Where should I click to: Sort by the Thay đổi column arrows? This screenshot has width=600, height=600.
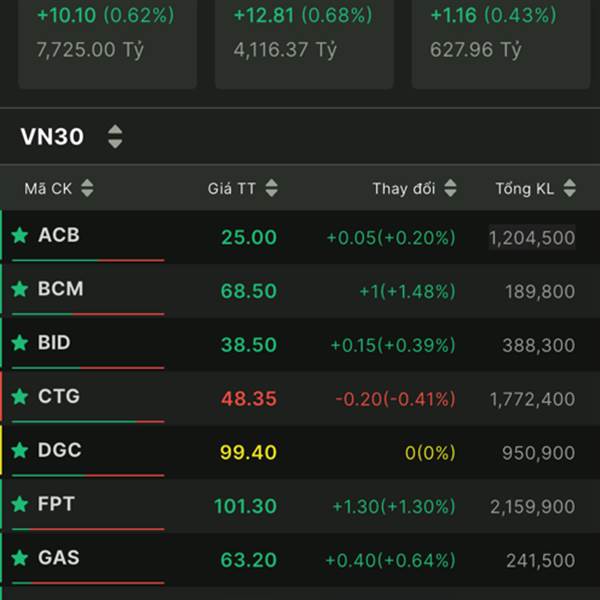point(450,188)
